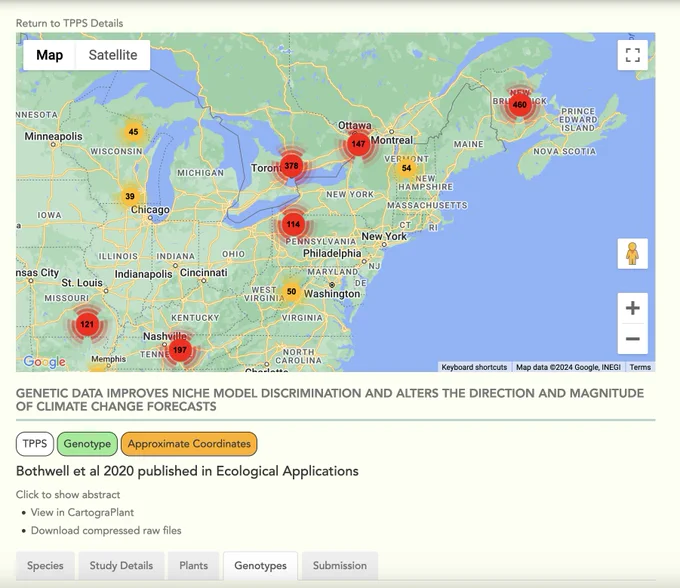
Task: Zoom in on the map
Action: pos(632,308)
